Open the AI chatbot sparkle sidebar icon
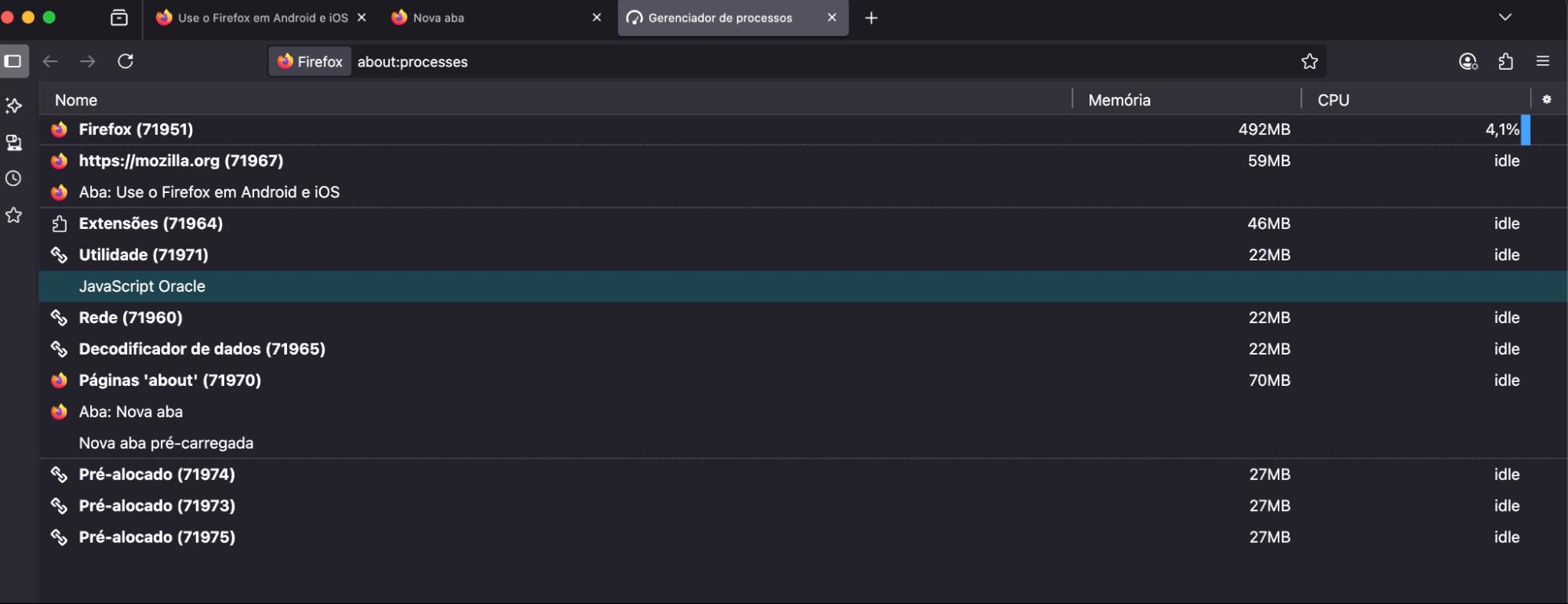 tap(13, 106)
